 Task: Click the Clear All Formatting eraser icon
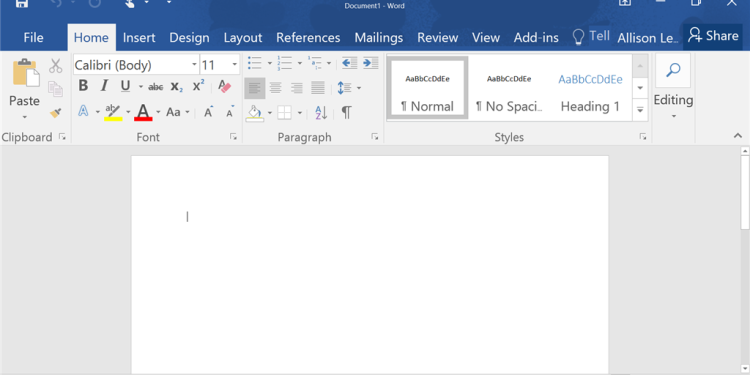(224, 86)
